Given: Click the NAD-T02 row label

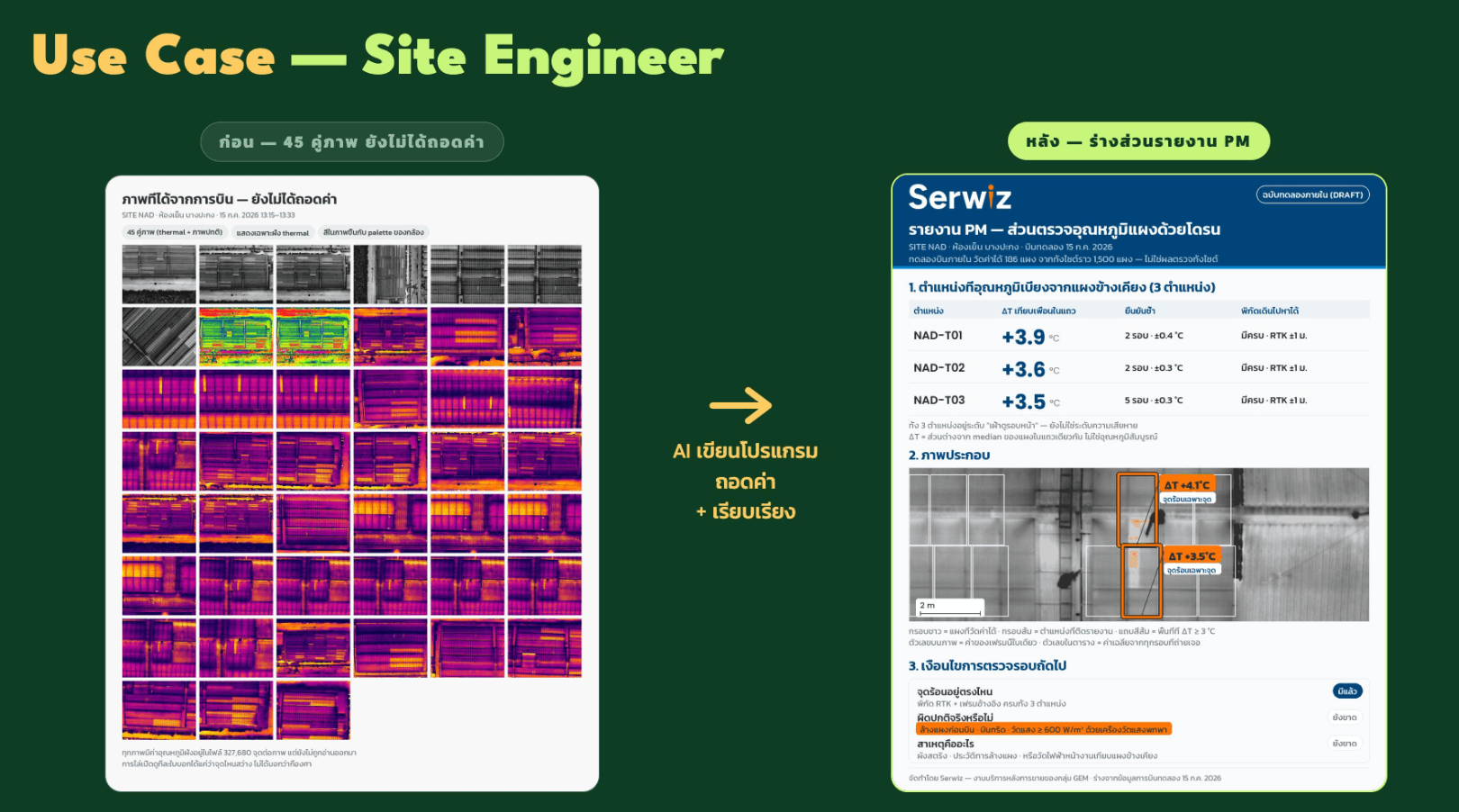Looking at the screenshot, I should (938, 368).
